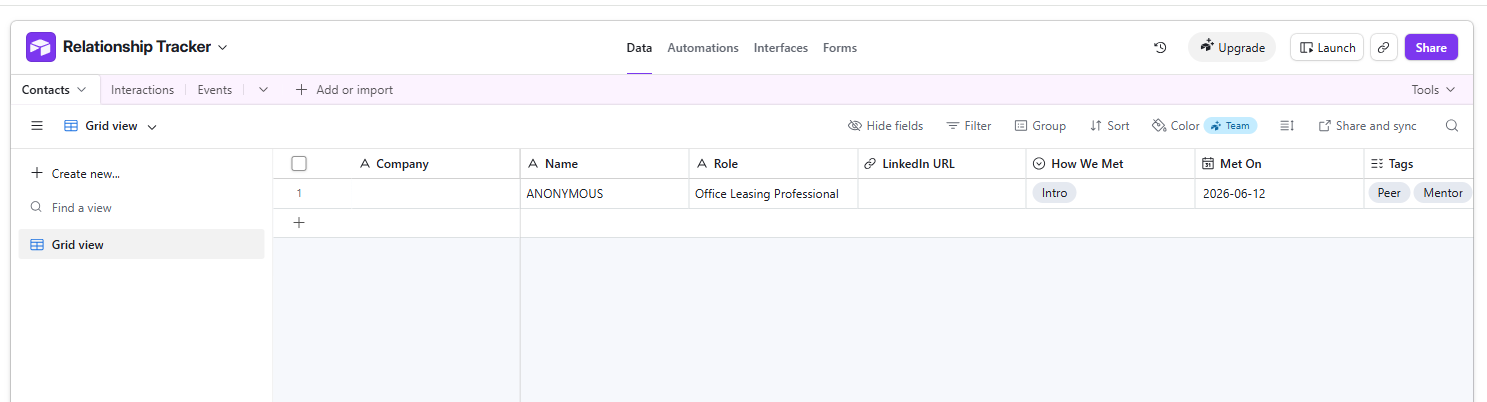This screenshot has width=1487, height=402.
Task: Click Create new... in the sidebar
Action: pos(75,173)
